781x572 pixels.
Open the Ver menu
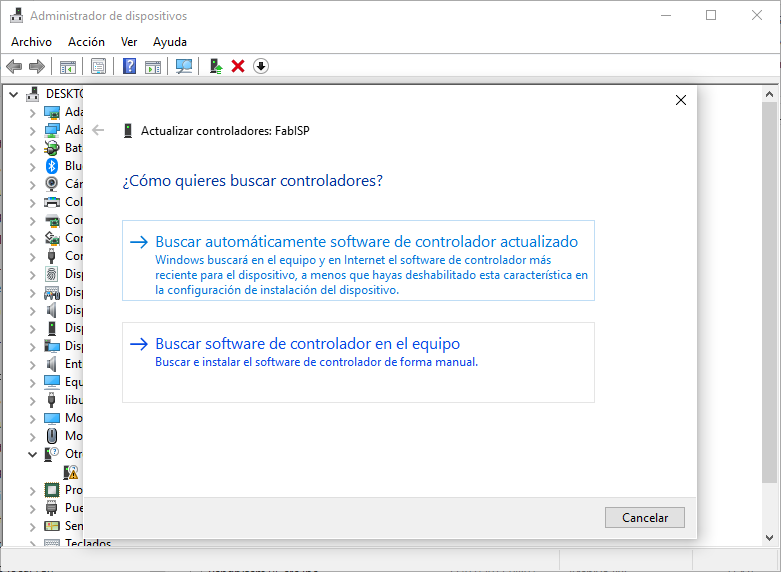[x=129, y=42]
